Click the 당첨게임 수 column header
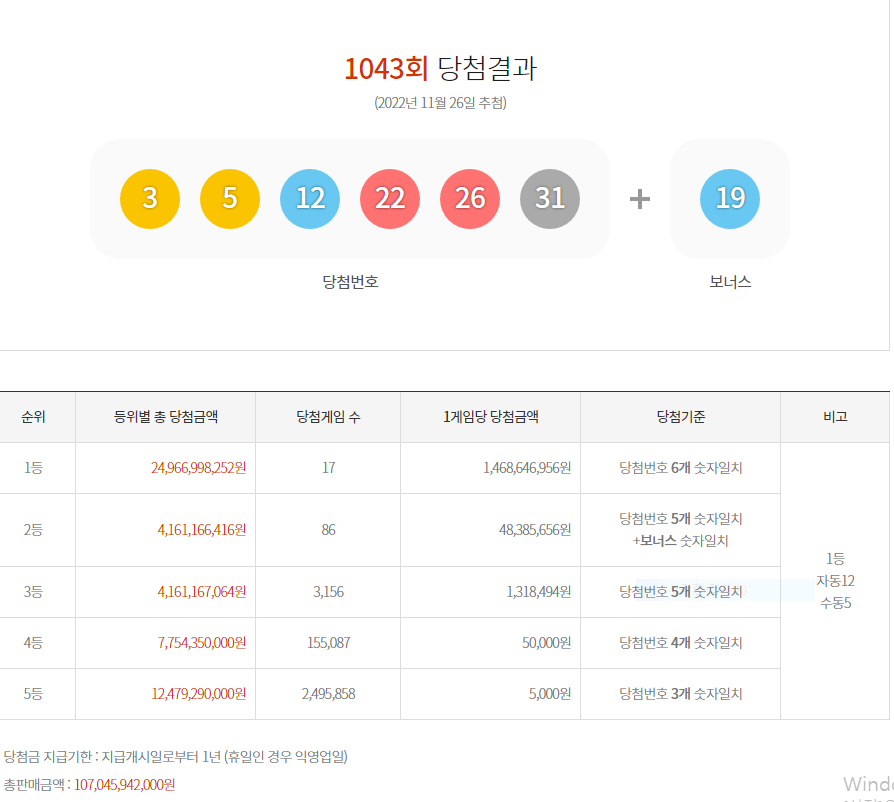The height and width of the screenshot is (802, 894). click(328, 417)
